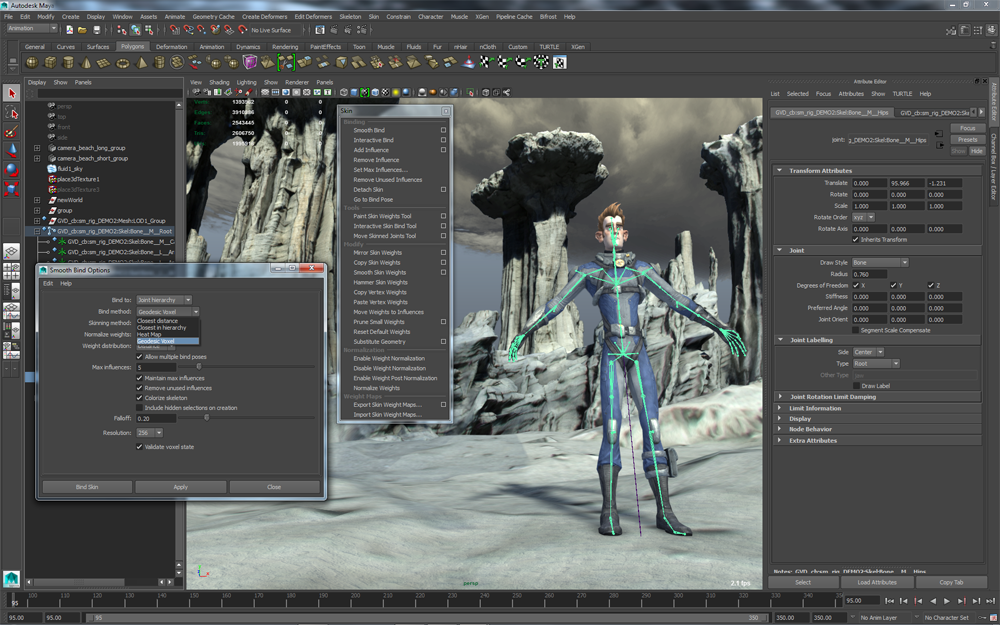
Task: Click the Falloff slider handle
Action: (x=206, y=418)
